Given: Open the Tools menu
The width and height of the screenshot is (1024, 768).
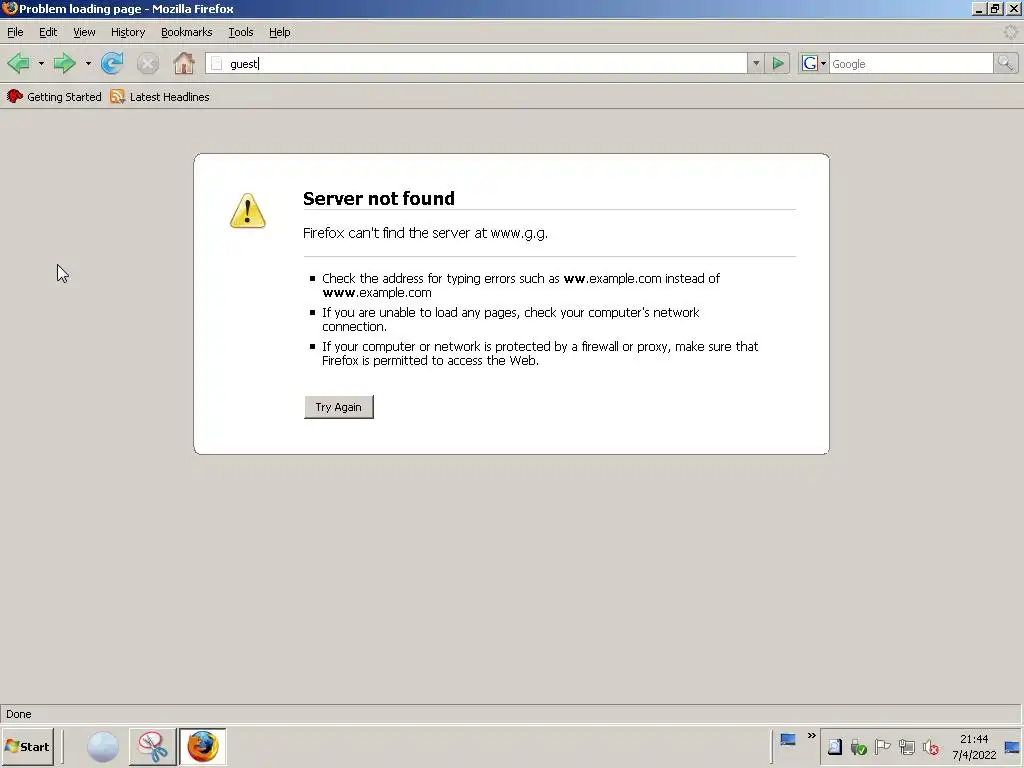Looking at the screenshot, I should (x=240, y=32).
